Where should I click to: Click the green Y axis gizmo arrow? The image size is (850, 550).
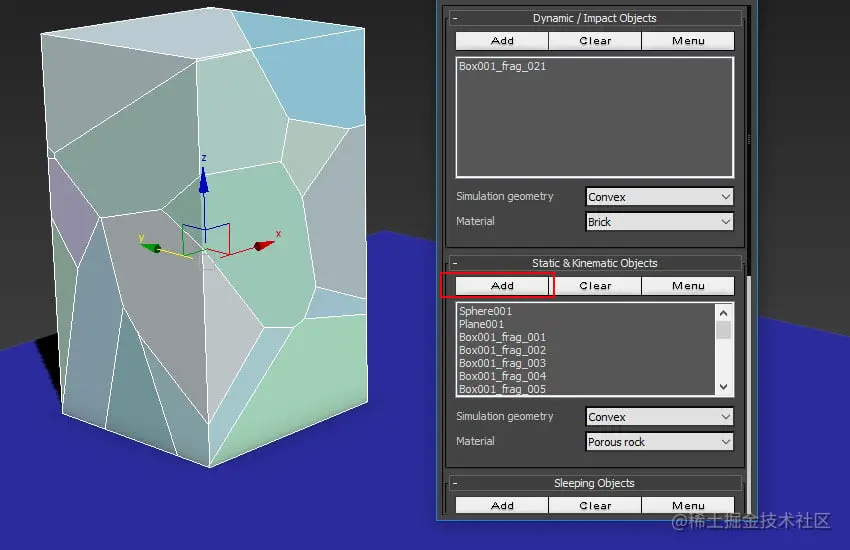pyautogui.click(x=150, y=248)
